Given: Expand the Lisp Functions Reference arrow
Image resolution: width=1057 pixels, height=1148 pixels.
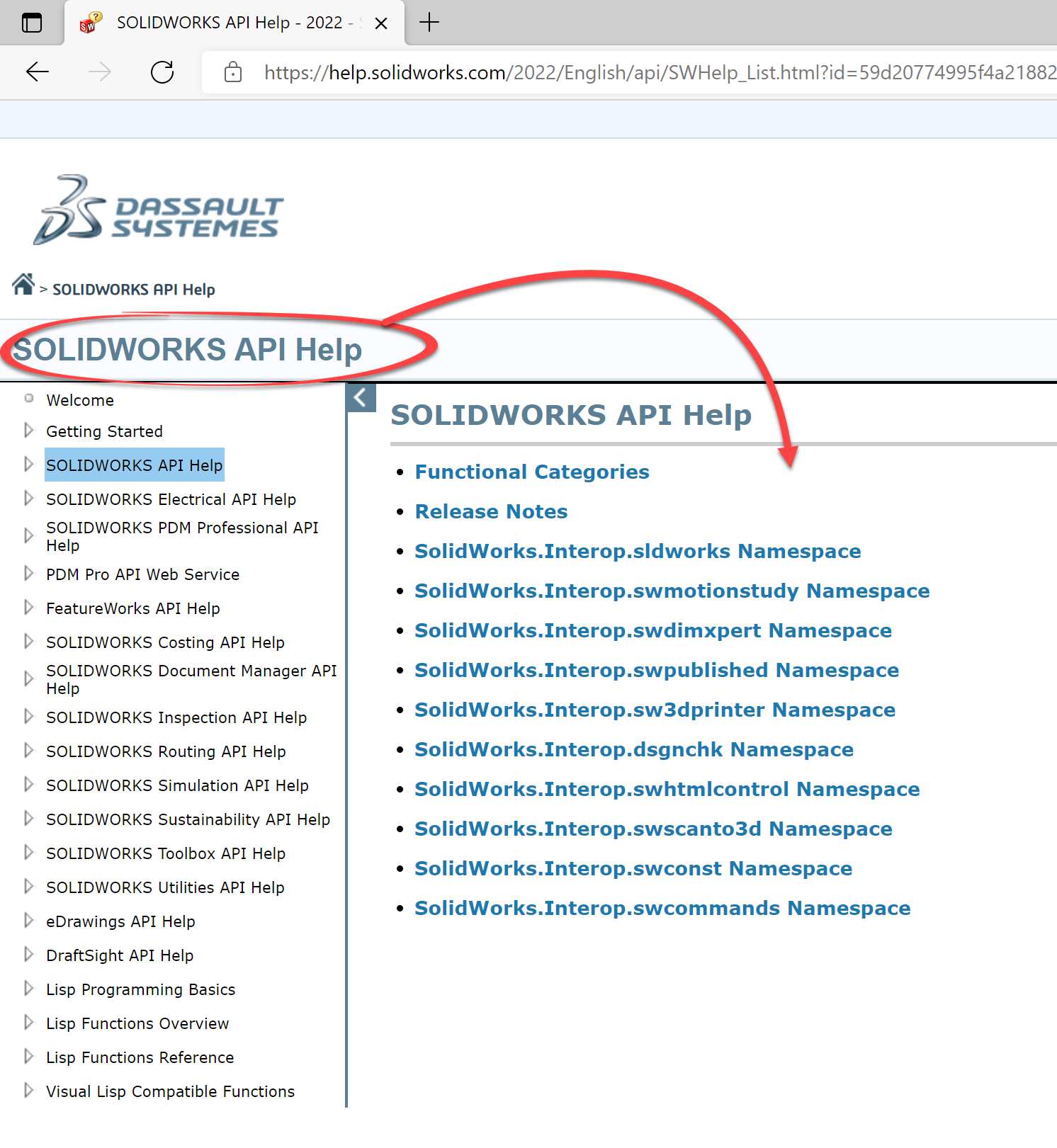Looking at the screenshot, I should 28,1056.
